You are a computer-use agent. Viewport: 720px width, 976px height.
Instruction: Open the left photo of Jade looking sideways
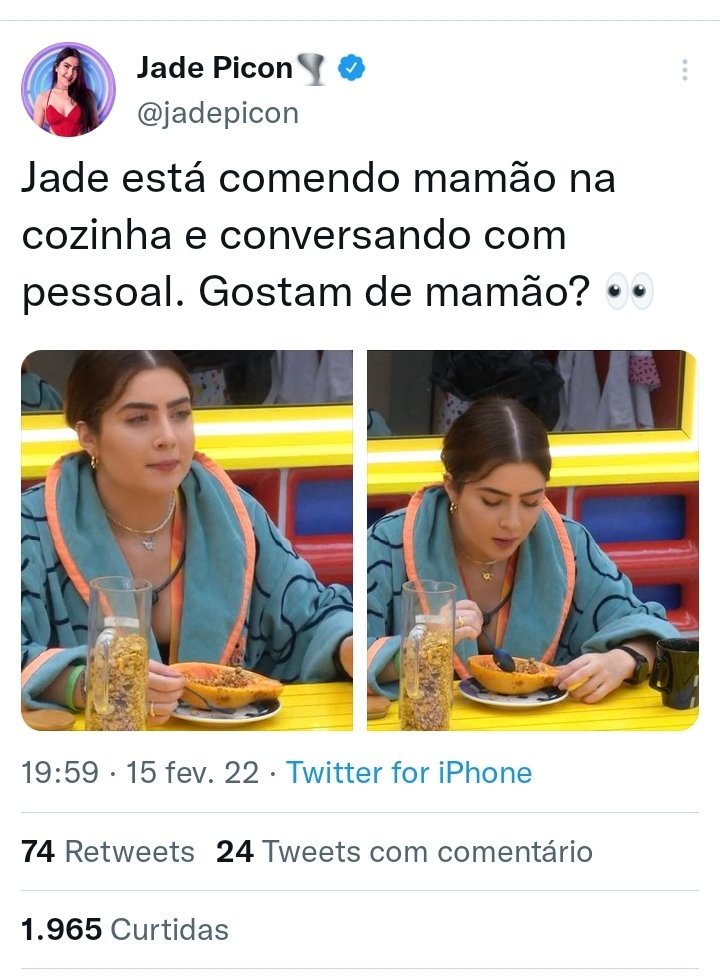click(x=187, y=540)
